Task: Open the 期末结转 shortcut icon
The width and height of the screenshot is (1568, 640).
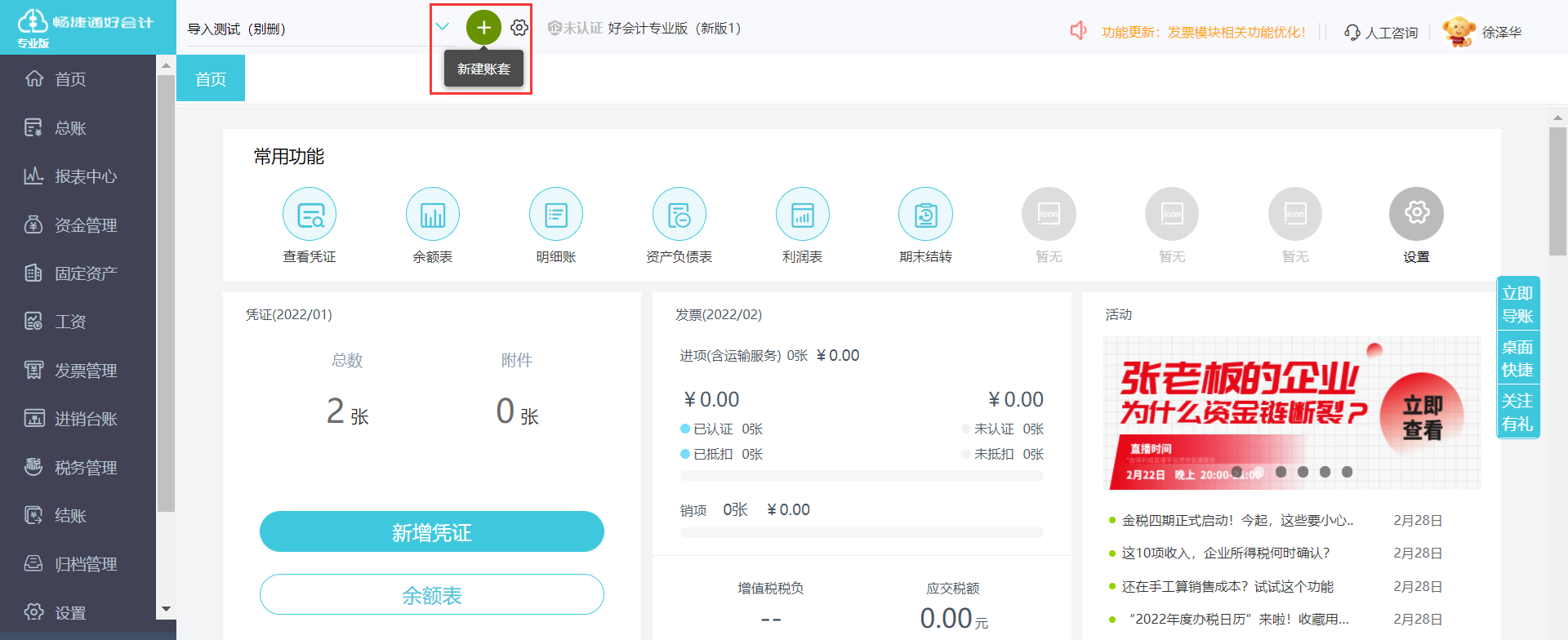Action: [x=926, y=215]
